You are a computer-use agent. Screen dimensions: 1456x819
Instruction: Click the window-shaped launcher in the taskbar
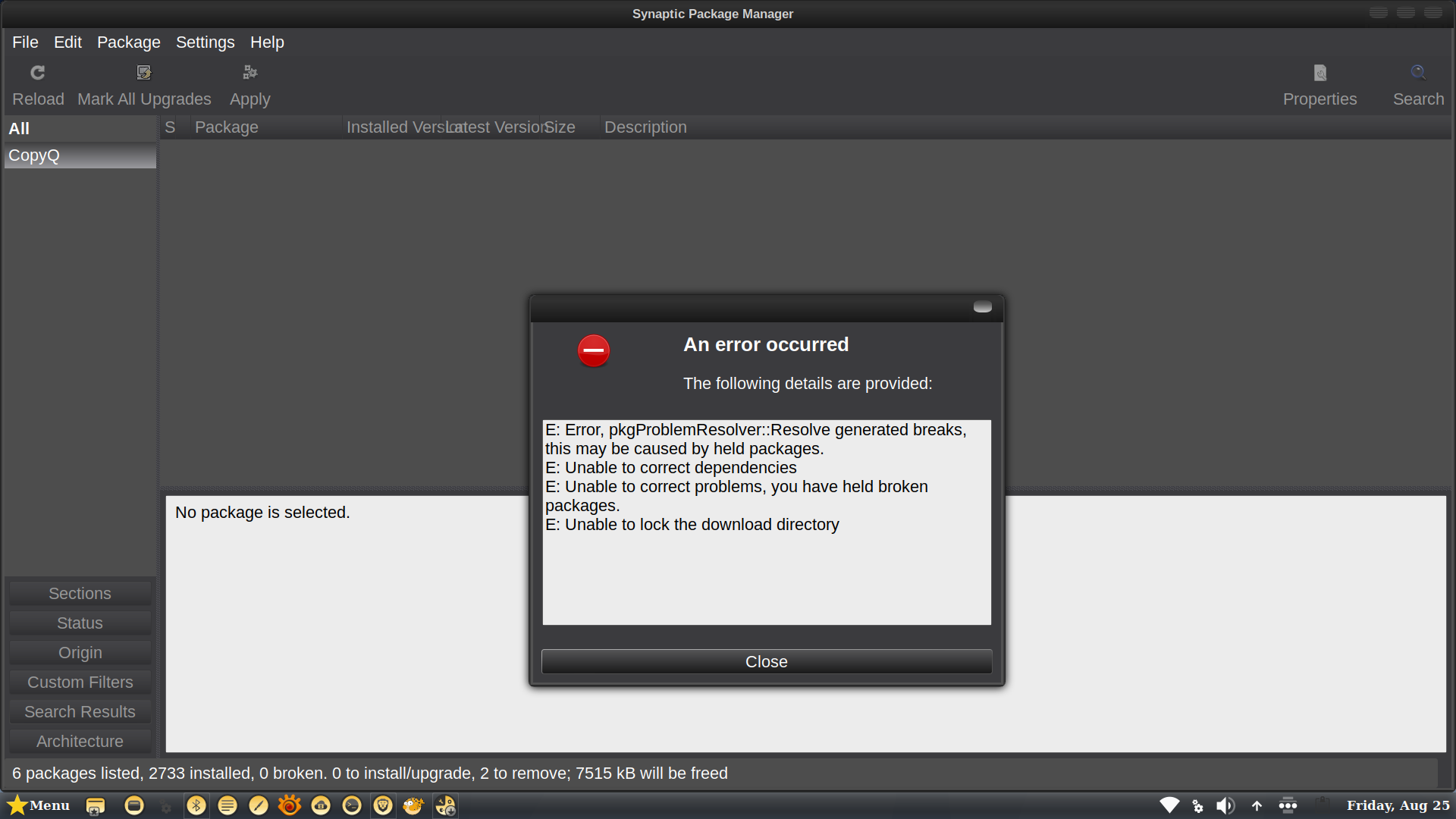click(x=134, y=805)
